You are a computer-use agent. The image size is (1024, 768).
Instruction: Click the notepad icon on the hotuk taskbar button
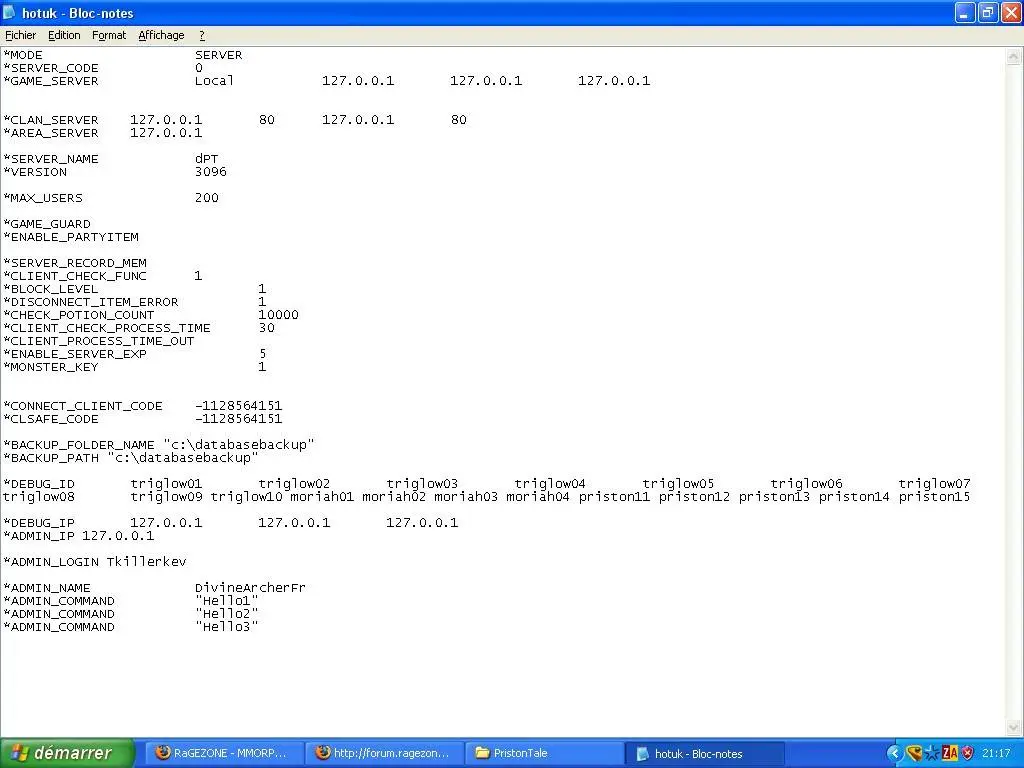coord(643,754)
